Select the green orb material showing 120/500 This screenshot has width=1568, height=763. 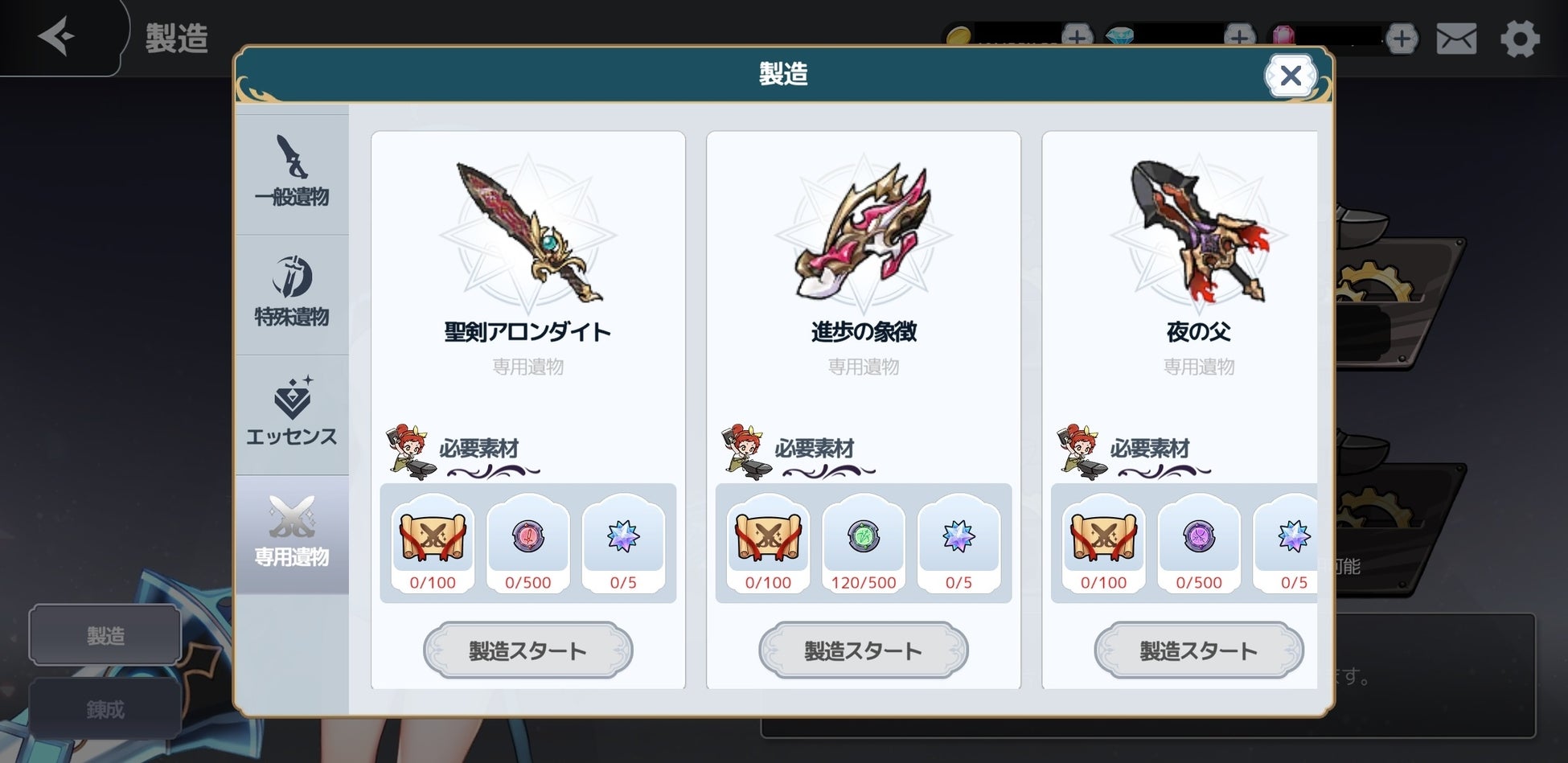pyautogui.click(x=864, y=544)
